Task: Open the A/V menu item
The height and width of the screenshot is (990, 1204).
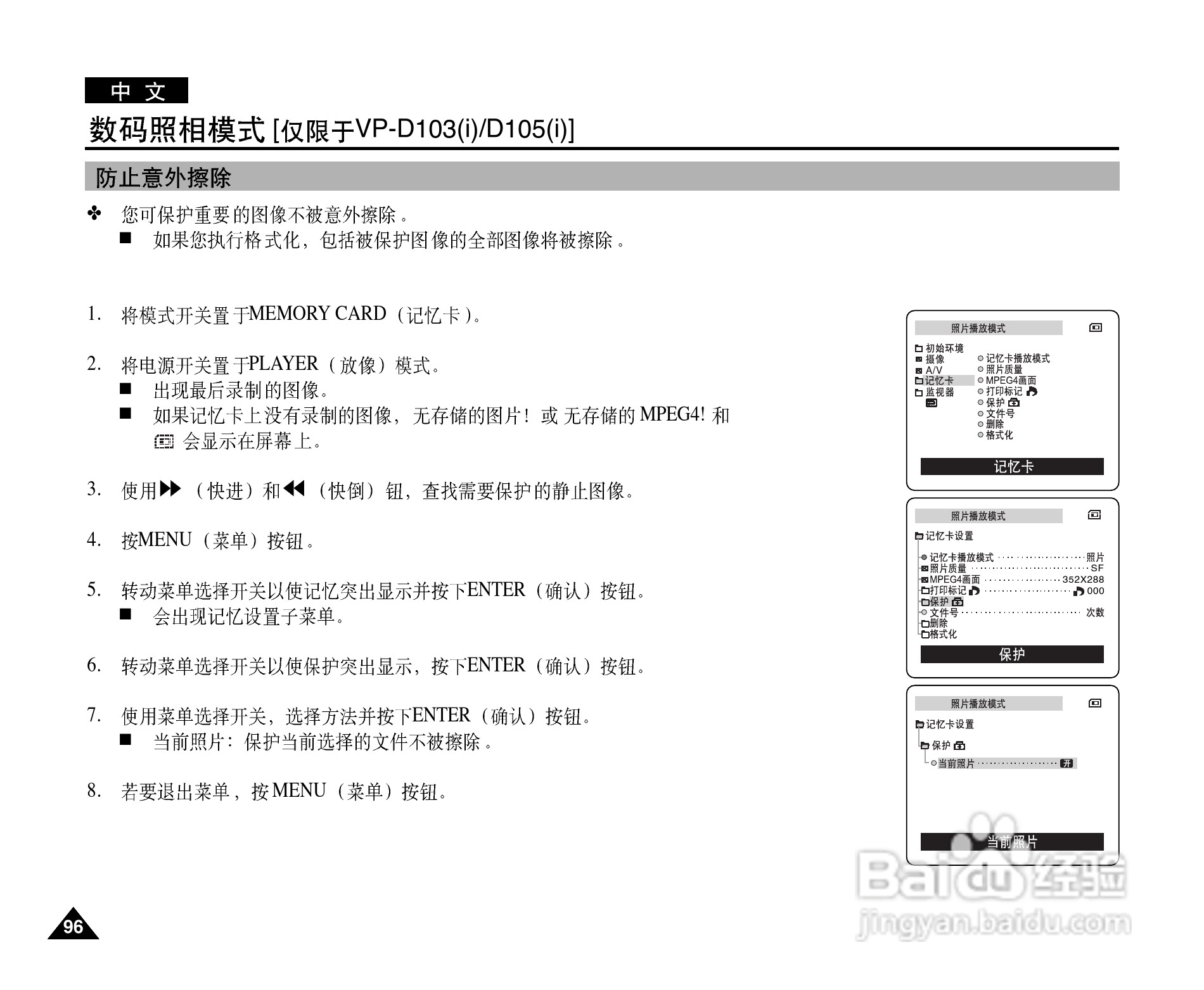Action: click(929, 371)
